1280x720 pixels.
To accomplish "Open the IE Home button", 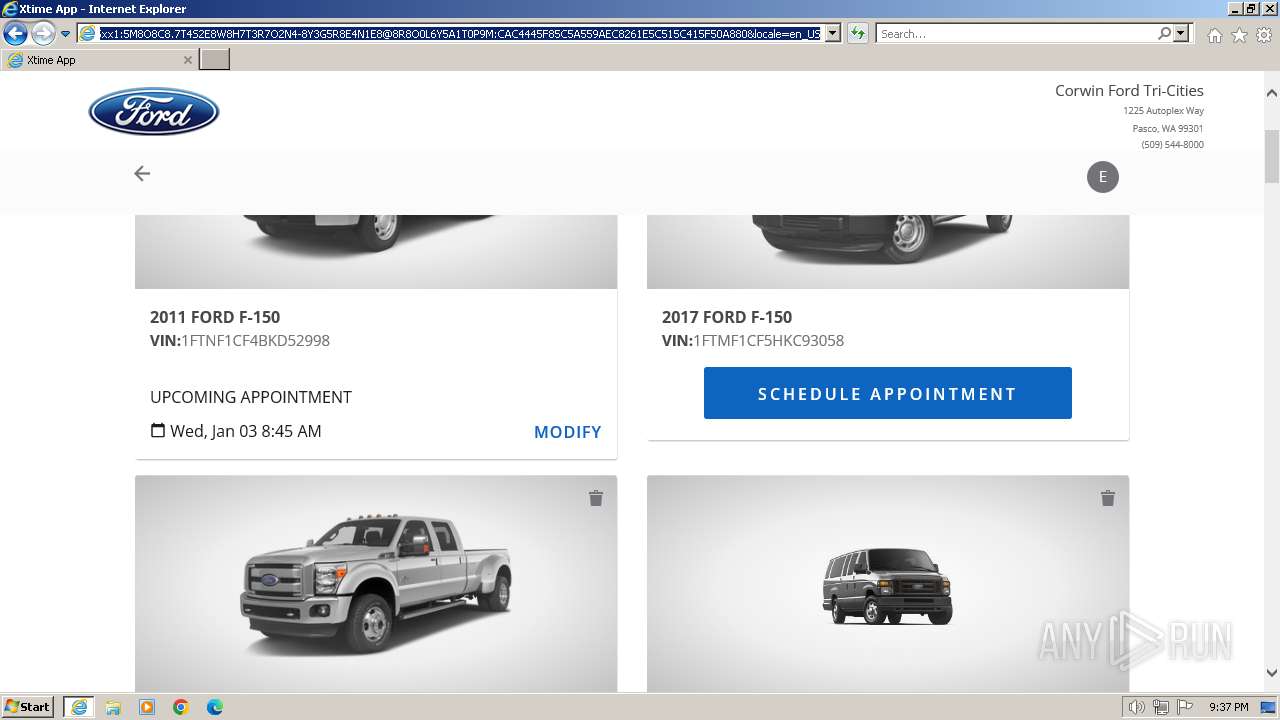I will pyautogui.click(x=1214, y=35).
